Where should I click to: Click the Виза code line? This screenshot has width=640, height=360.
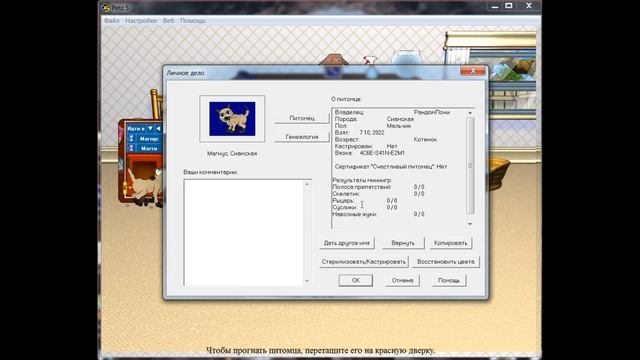pos(369,153)
